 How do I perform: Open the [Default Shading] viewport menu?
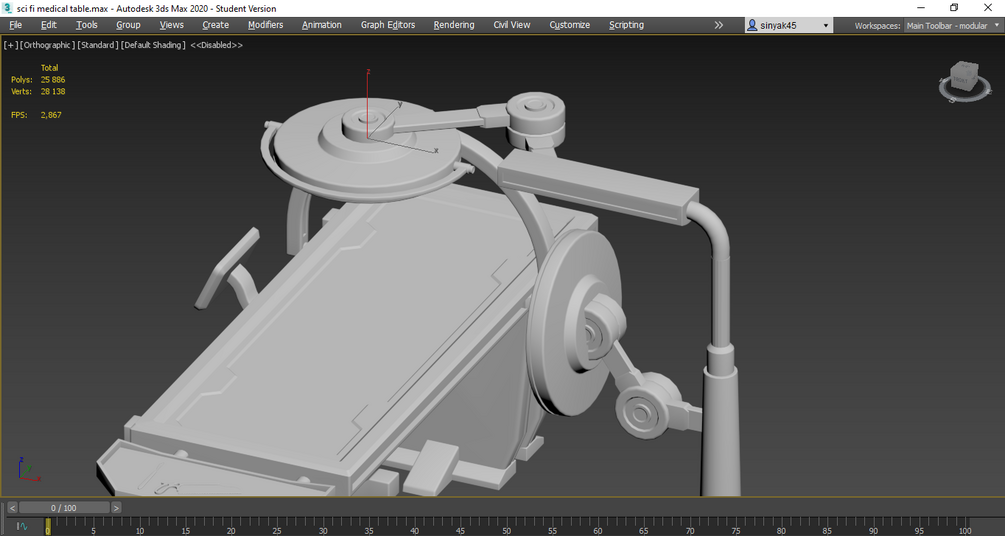point(153,45)
